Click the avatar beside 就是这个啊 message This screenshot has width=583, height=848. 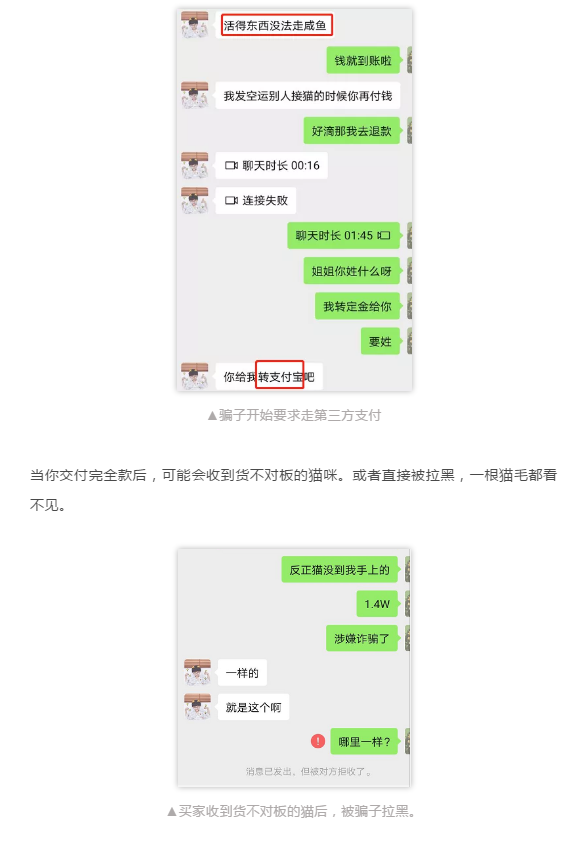pyautogui.click(x=197, y=707)
